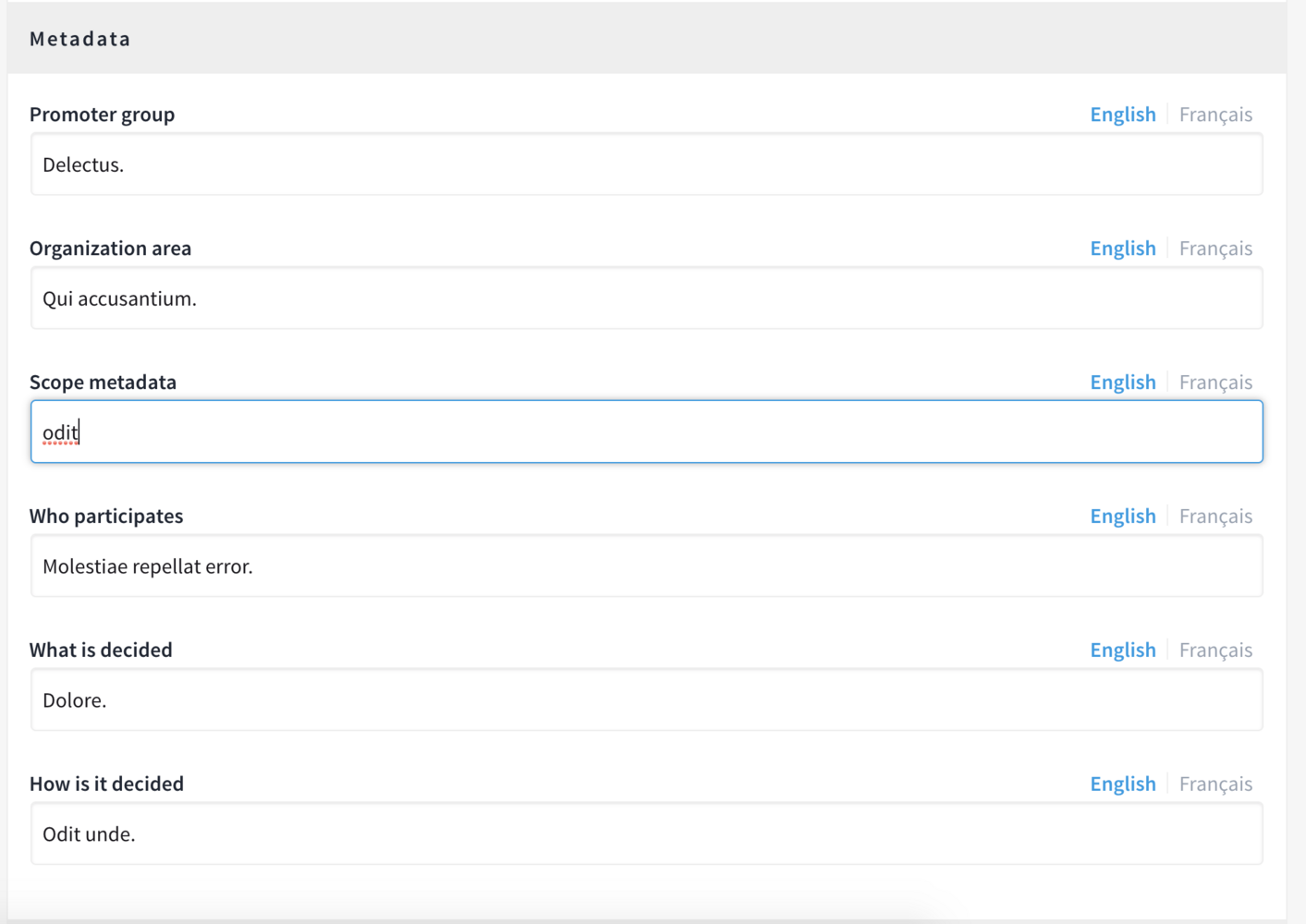Select English tab for Who participates
Viewport: 1306px width, 924px height.
(x=1122, y=517)
